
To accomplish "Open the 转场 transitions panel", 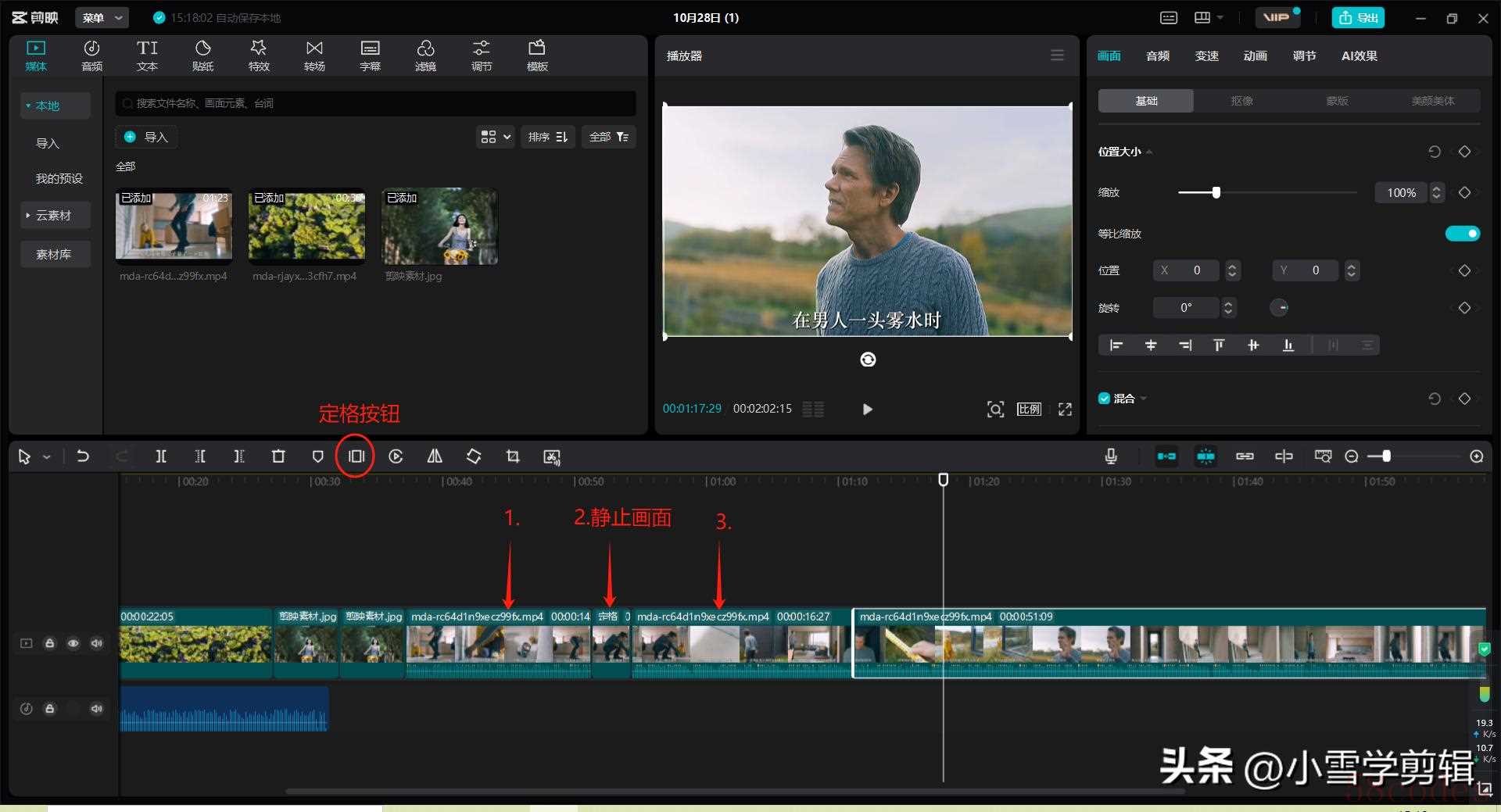I will point(314,55).
